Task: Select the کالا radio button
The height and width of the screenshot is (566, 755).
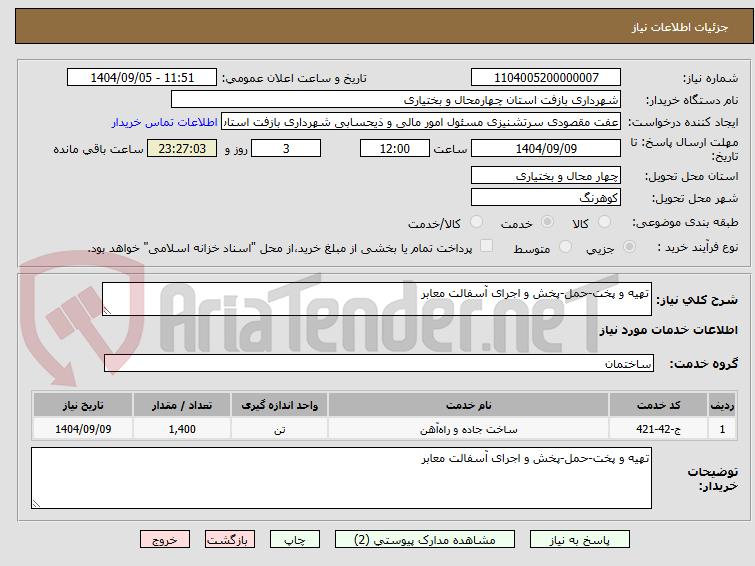Action: click(x=604, y=222)
